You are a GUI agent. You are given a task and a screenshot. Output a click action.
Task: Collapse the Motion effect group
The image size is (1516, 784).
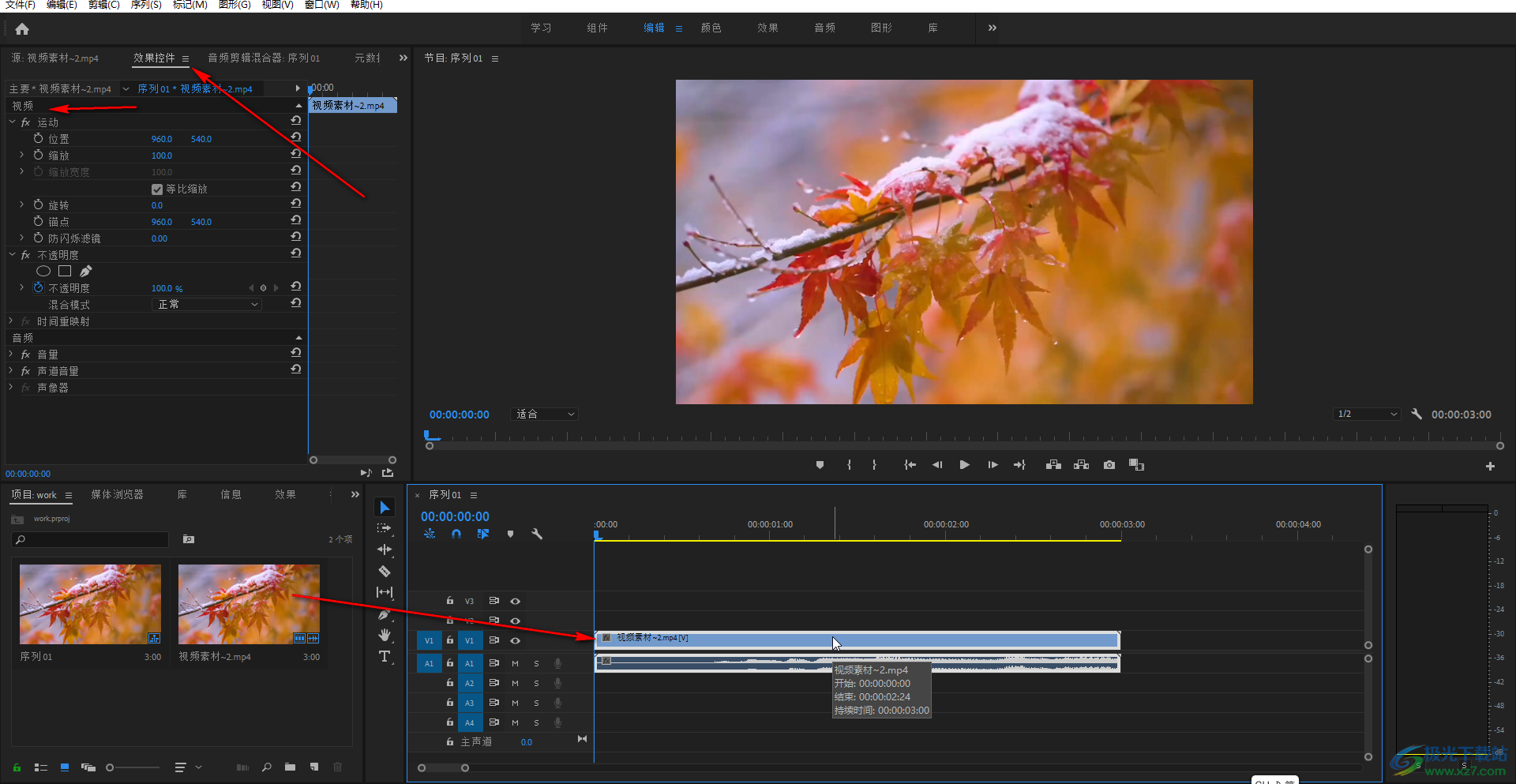(x=12, y=122)
